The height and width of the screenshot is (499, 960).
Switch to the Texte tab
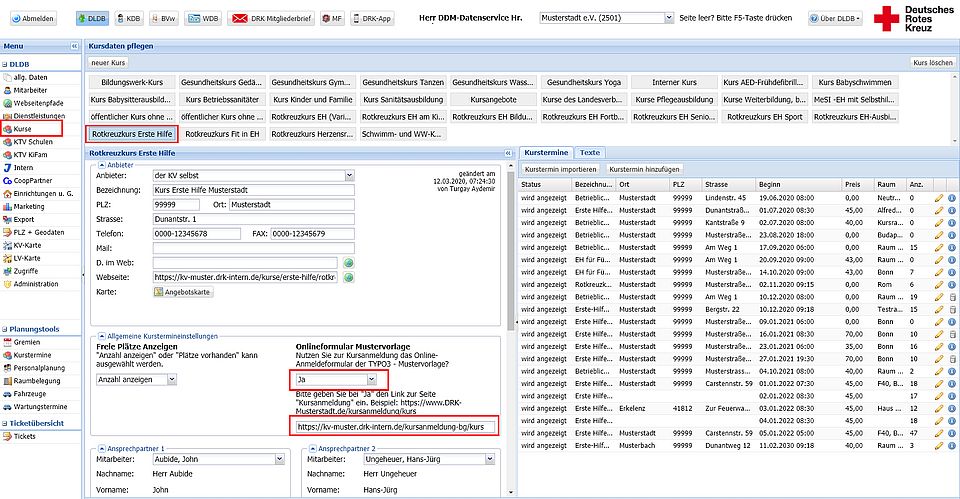[590, 152]
